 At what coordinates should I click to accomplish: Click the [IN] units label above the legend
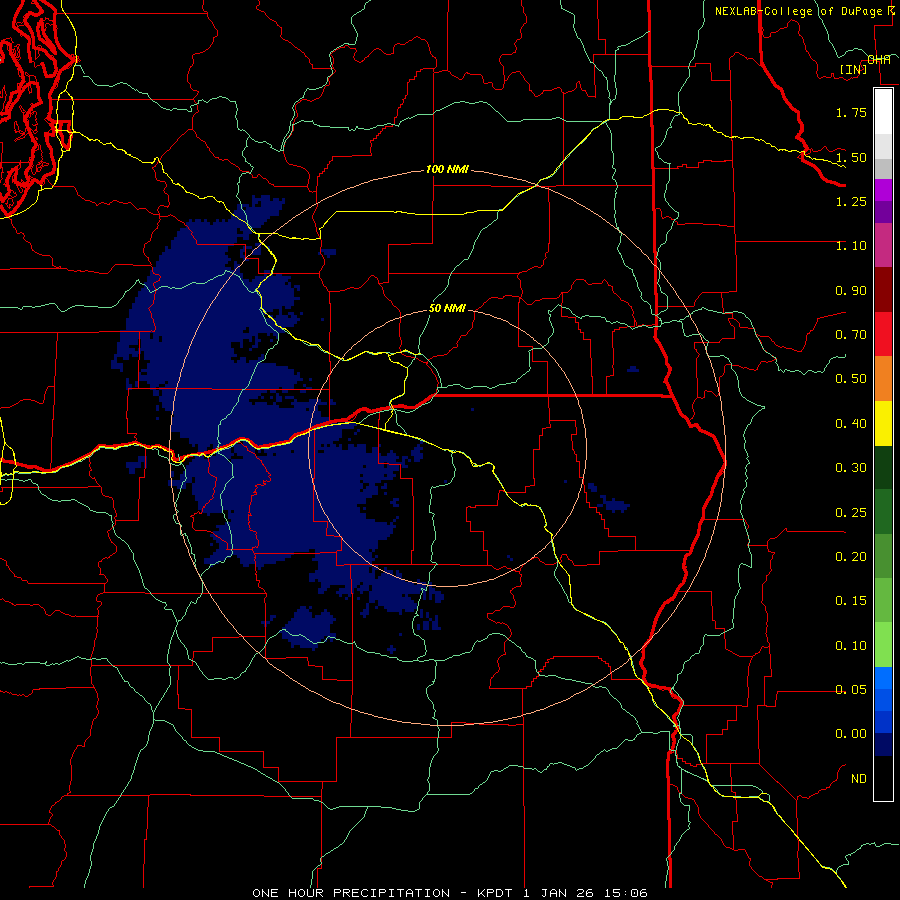[853, 69]
